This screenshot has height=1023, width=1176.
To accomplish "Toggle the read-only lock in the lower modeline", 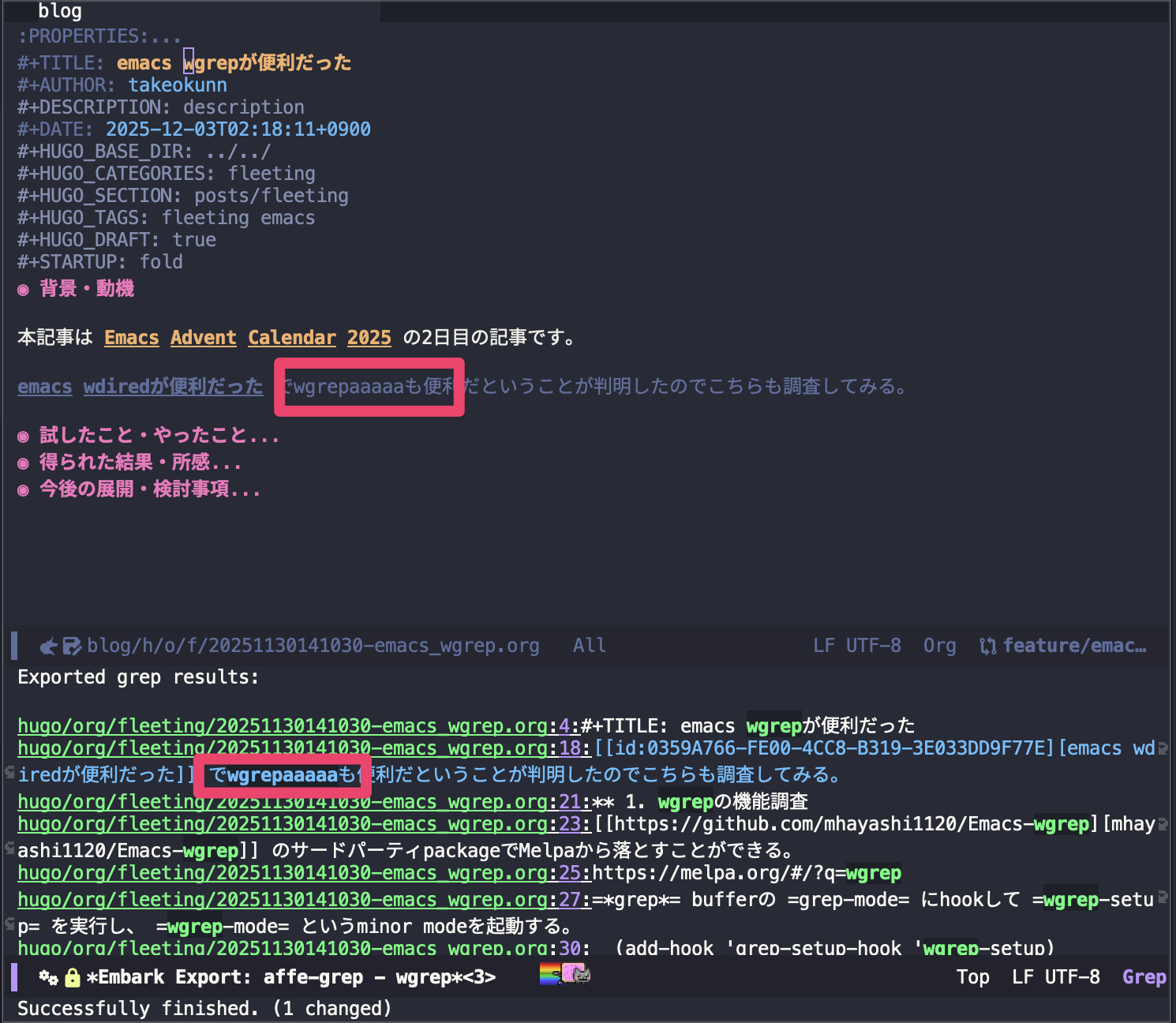I will 73,978.
